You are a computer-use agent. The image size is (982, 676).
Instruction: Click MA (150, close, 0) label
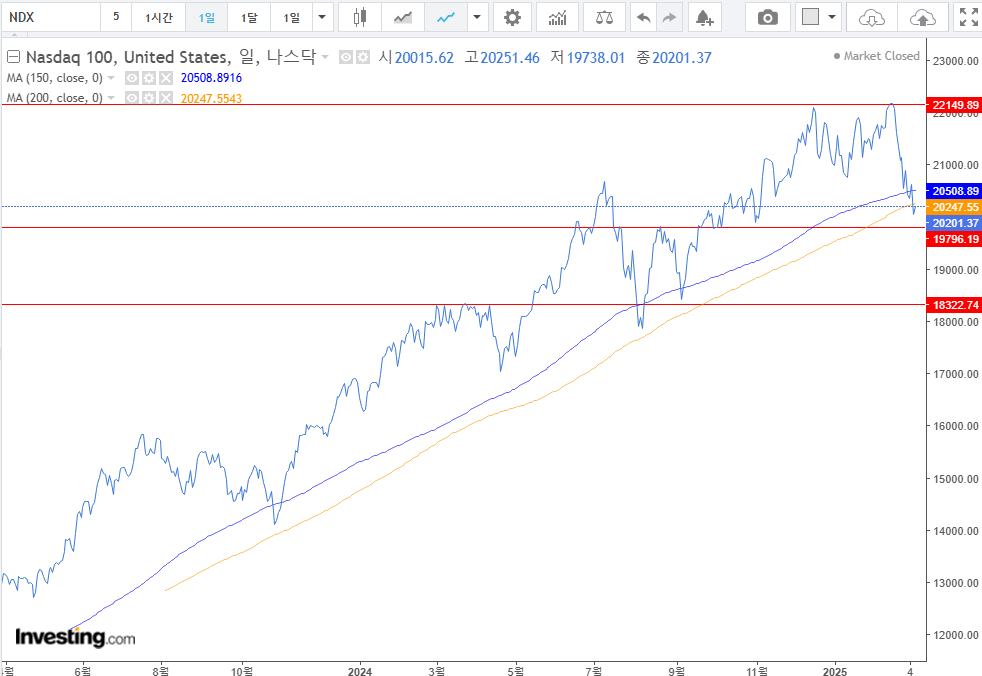[54, 78]
